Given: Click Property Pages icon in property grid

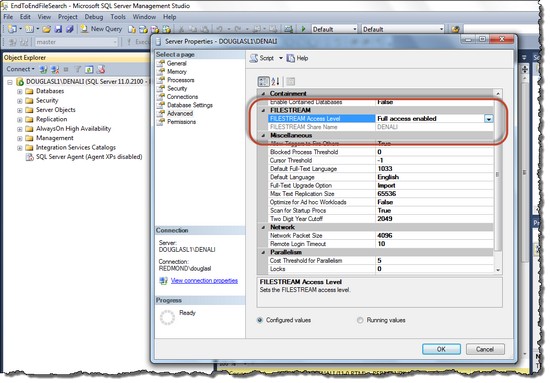Looking at the screenshot, I should tap(290, 81).
